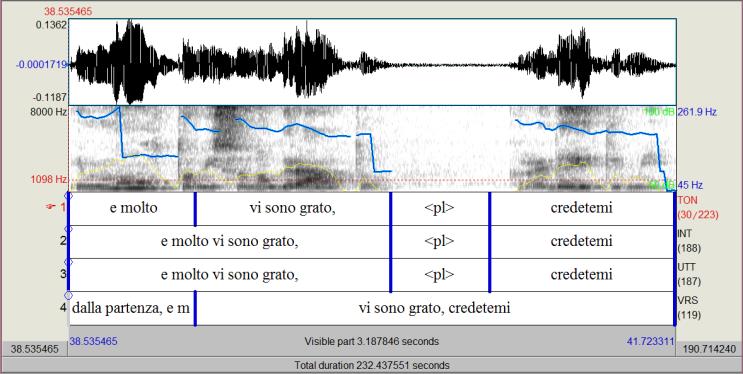Play the preceding 38.535465 seconds segment
Viewport: 743px width, 374px height.
point(35,349)
